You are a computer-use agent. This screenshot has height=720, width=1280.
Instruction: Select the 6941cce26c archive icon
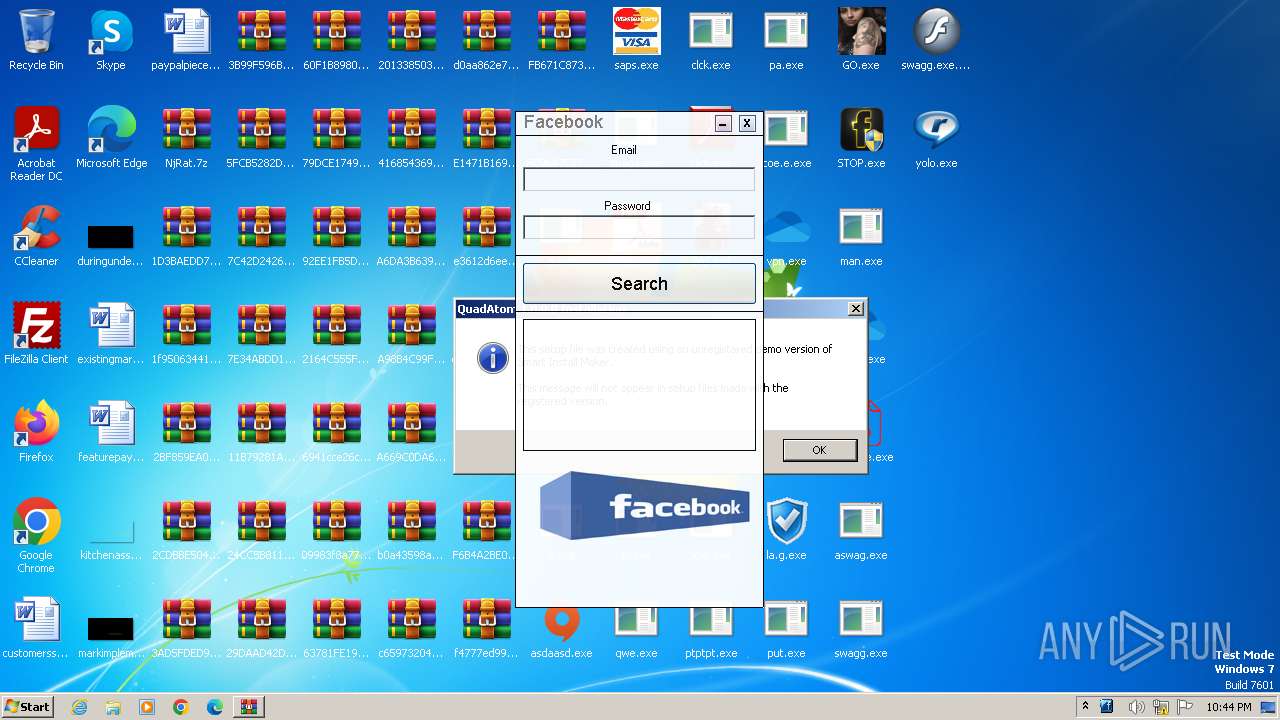(336, 432)
